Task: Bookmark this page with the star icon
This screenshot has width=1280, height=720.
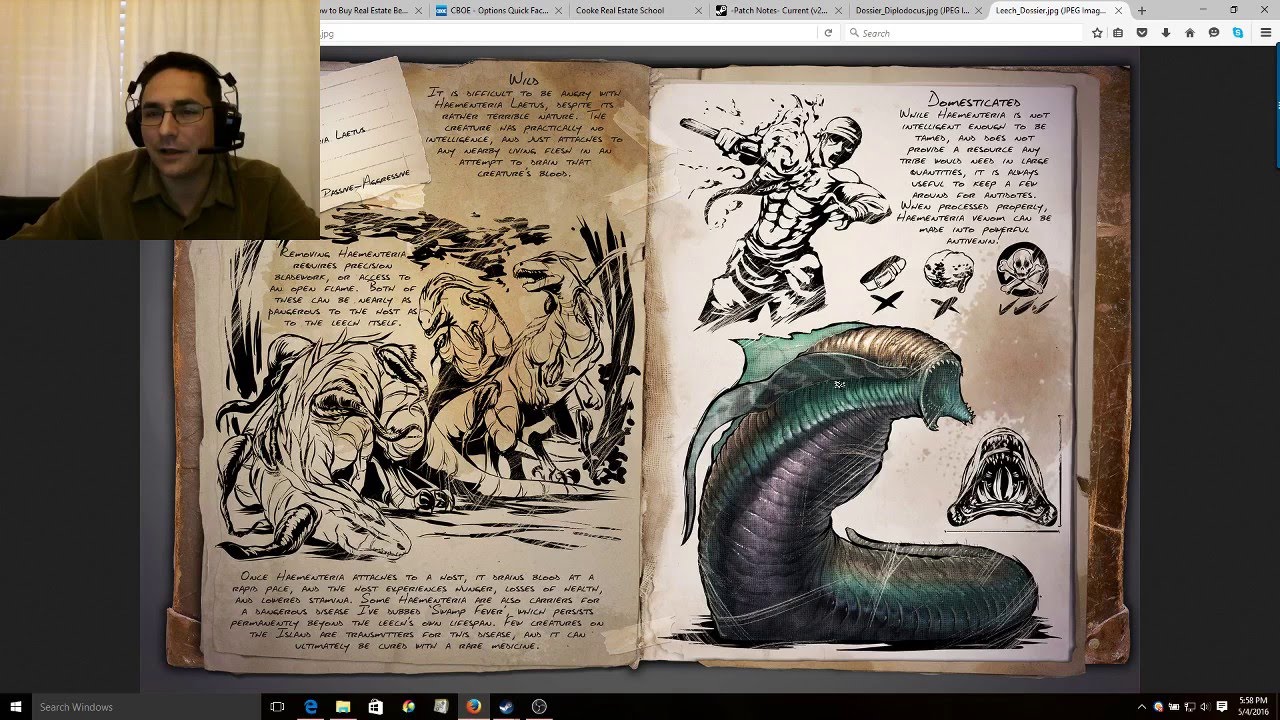Action: (x=1097, y=33)
